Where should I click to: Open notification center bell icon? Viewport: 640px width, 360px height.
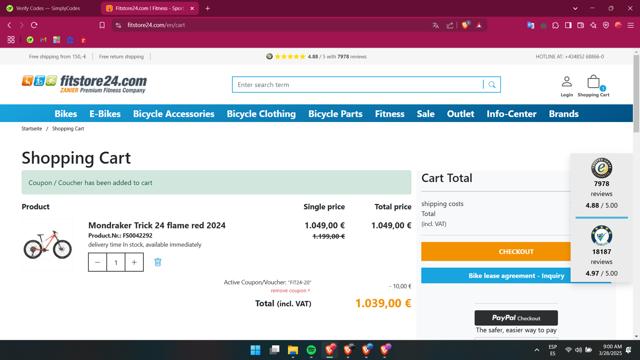pos(629,350)
